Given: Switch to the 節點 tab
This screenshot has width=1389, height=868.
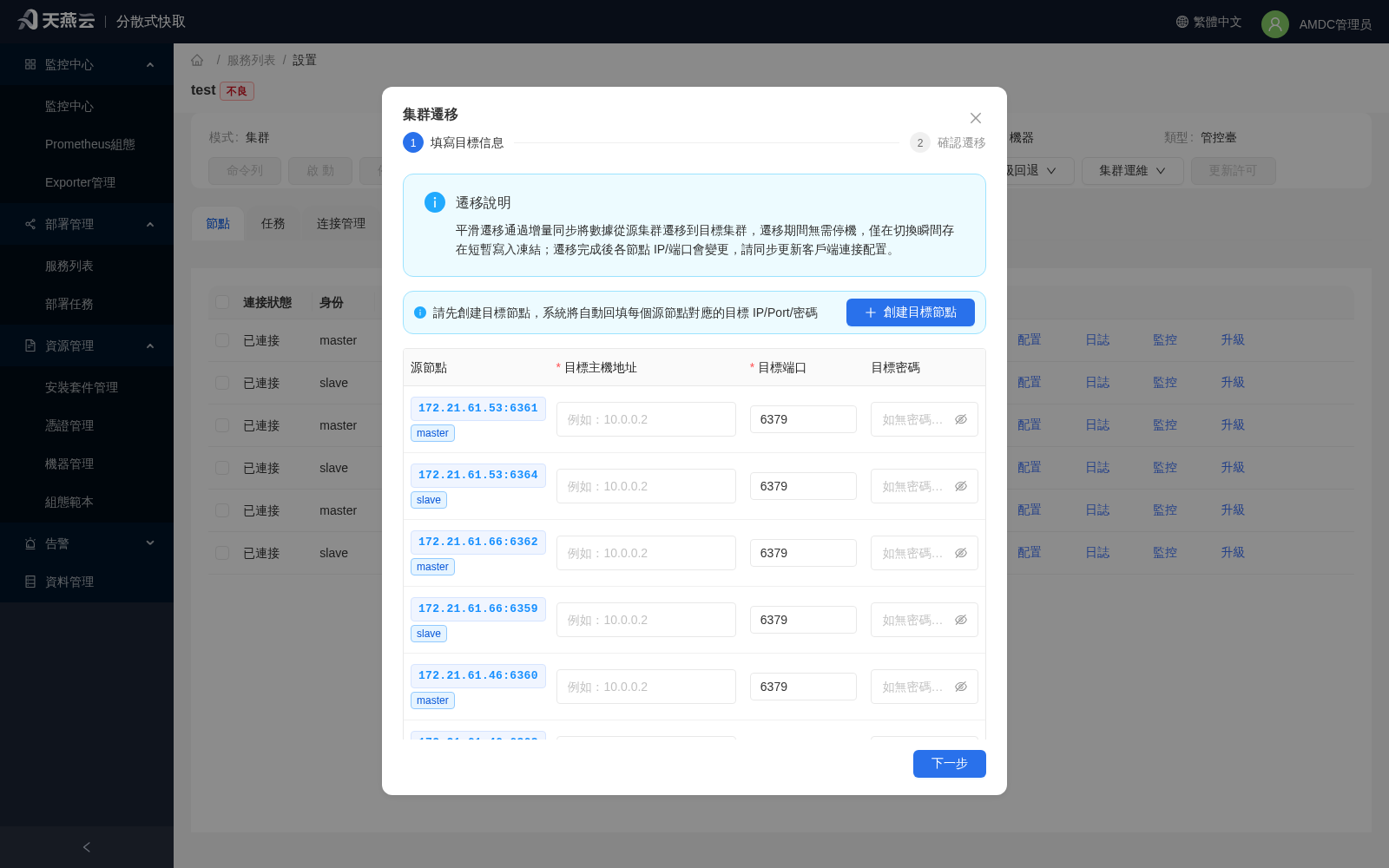Looking at the screenshot, I should click(218, 224).
